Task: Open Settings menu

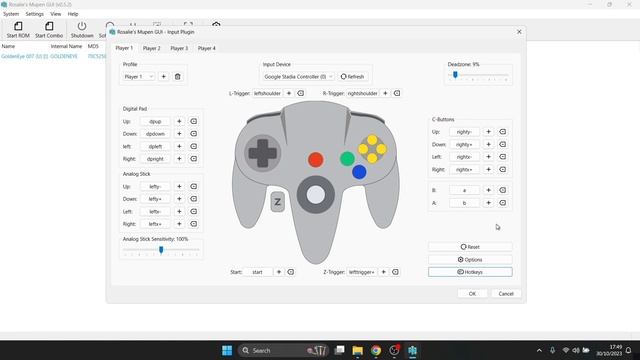Action: (34, 14)
